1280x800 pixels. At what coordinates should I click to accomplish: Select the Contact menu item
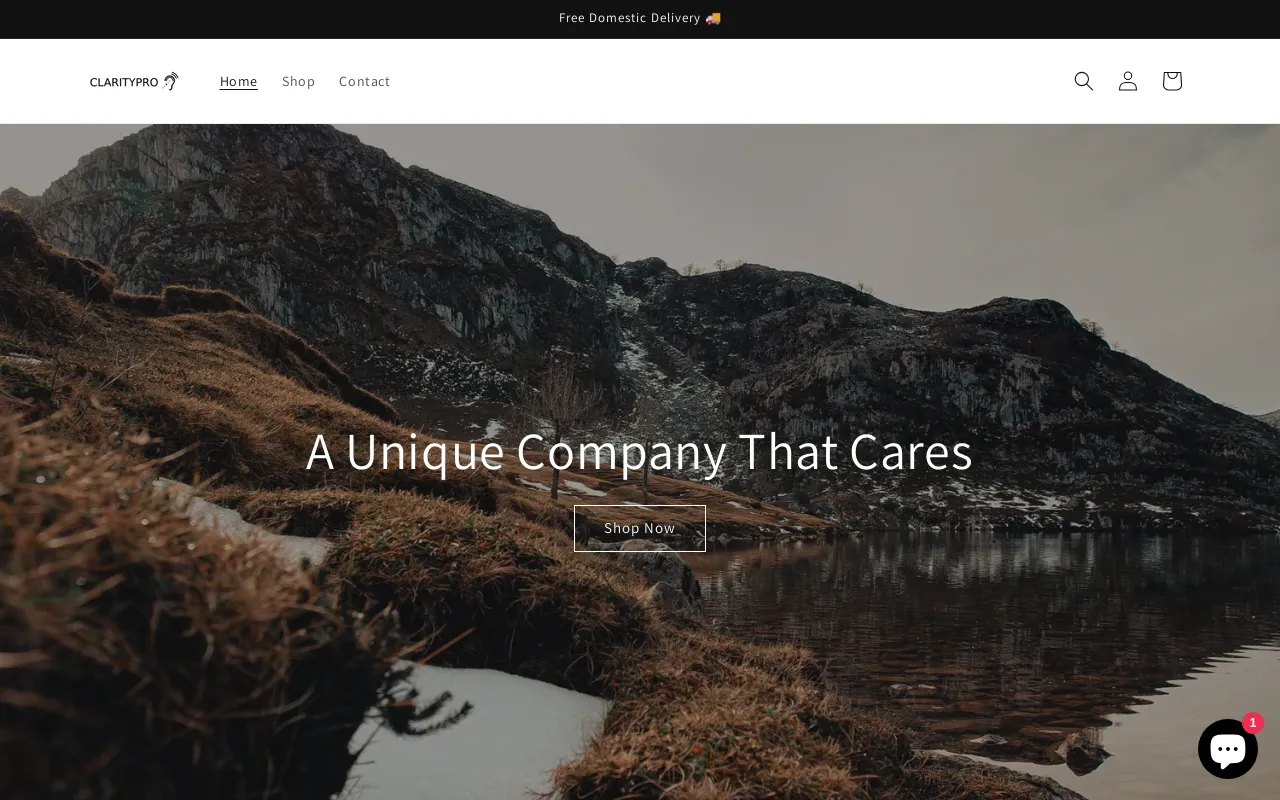point(364,81)
